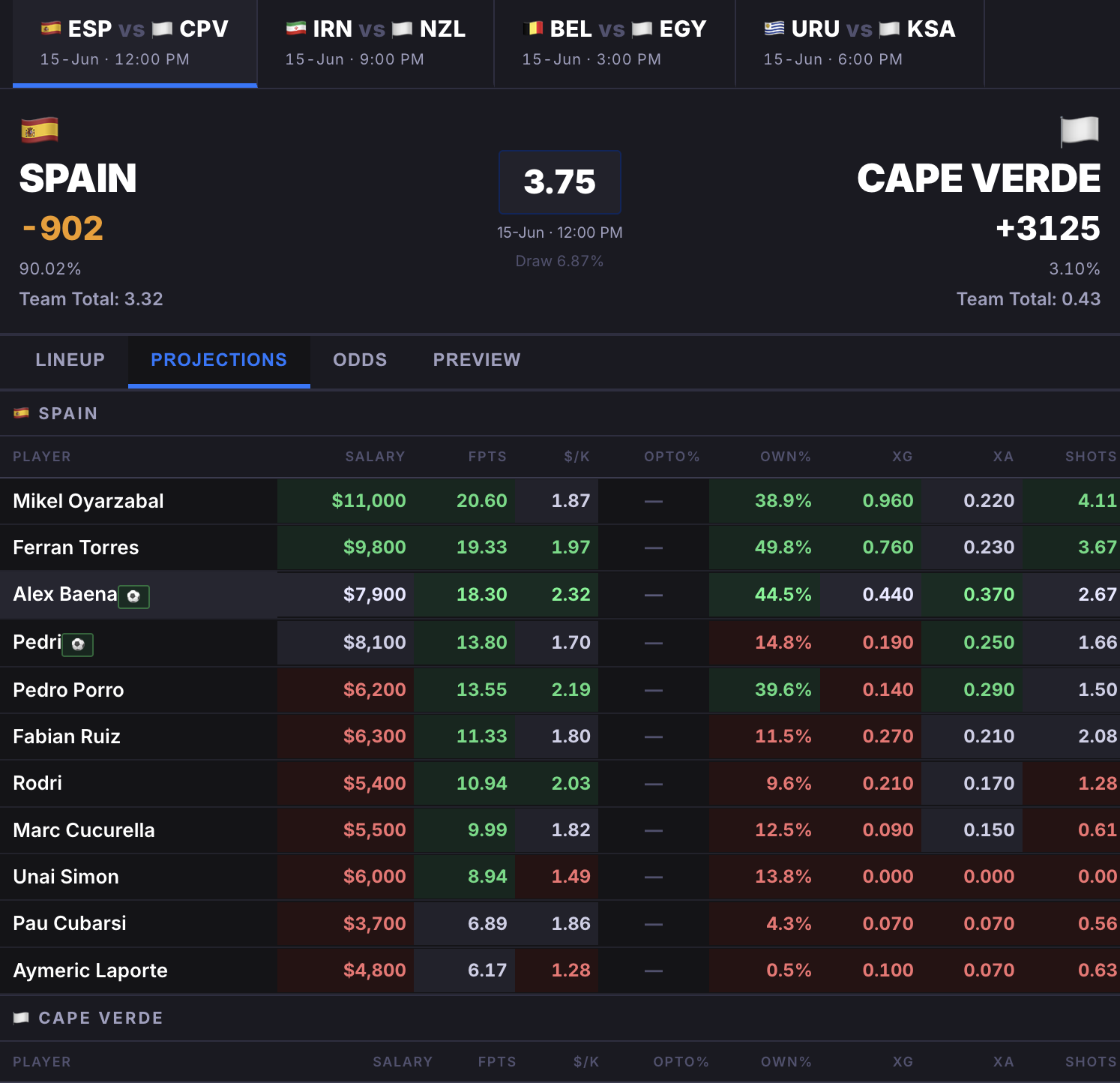Click the Cape Verde flag above team name
The width and height of the screenshot is (1120, 1083).
pos(1080,130)
